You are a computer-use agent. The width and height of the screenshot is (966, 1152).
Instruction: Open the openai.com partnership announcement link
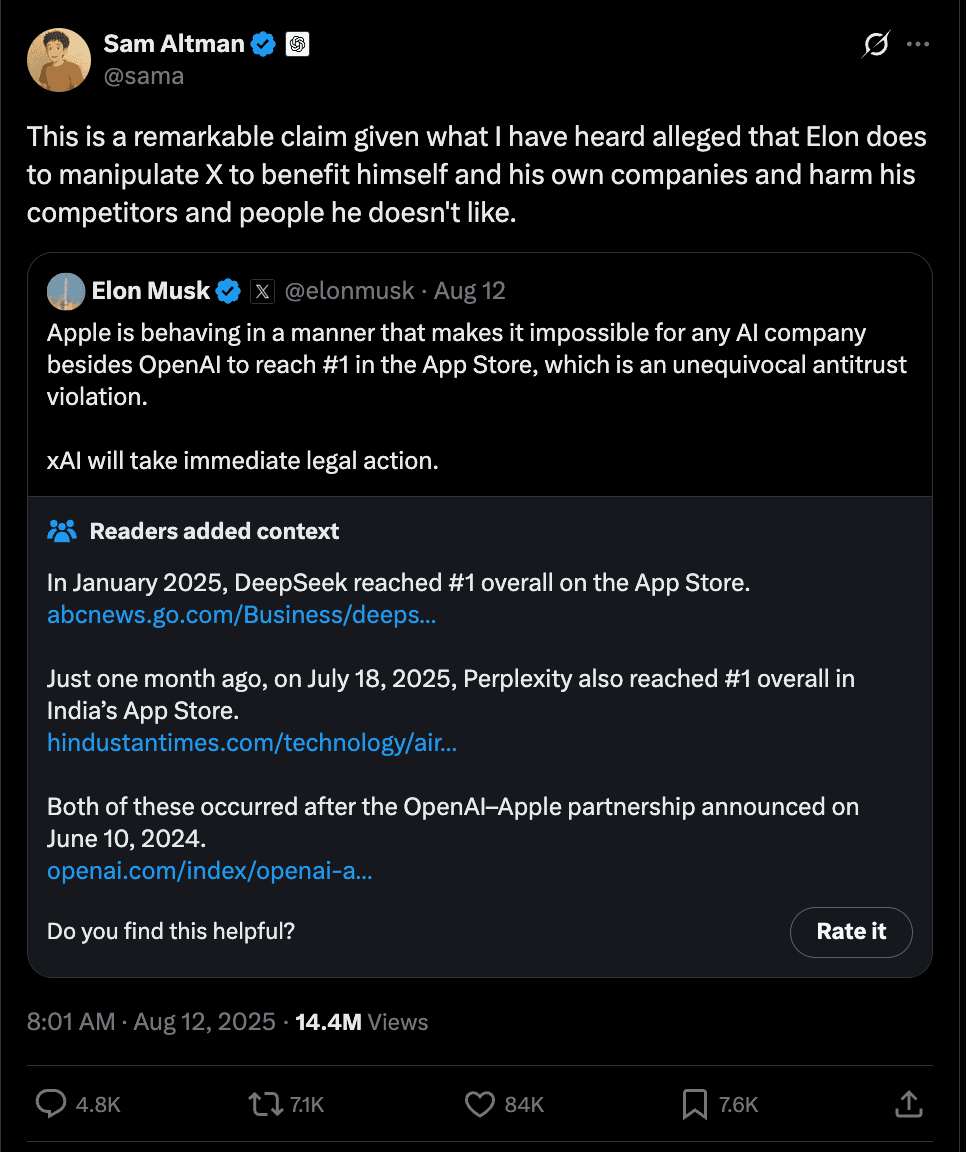click(x=210, y=870)
